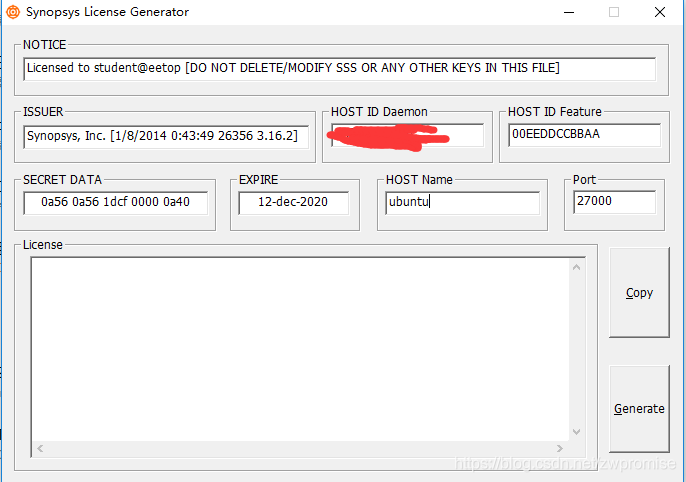Click the License box scroll down arrow
Screen dimensions: 686x482
tap(577, 432)
